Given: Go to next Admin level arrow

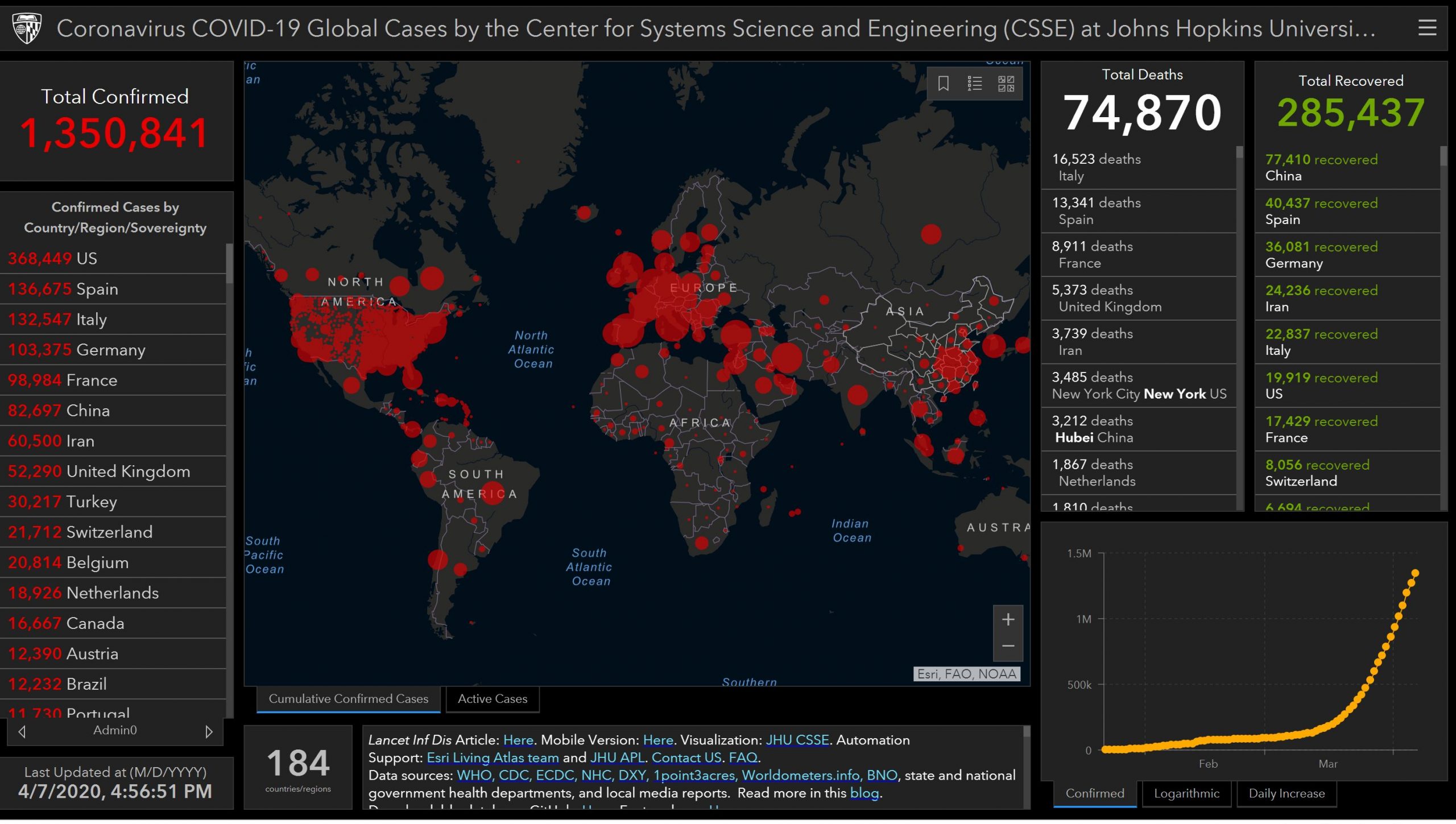Looking at the screenshot, I should coord(209,731).
